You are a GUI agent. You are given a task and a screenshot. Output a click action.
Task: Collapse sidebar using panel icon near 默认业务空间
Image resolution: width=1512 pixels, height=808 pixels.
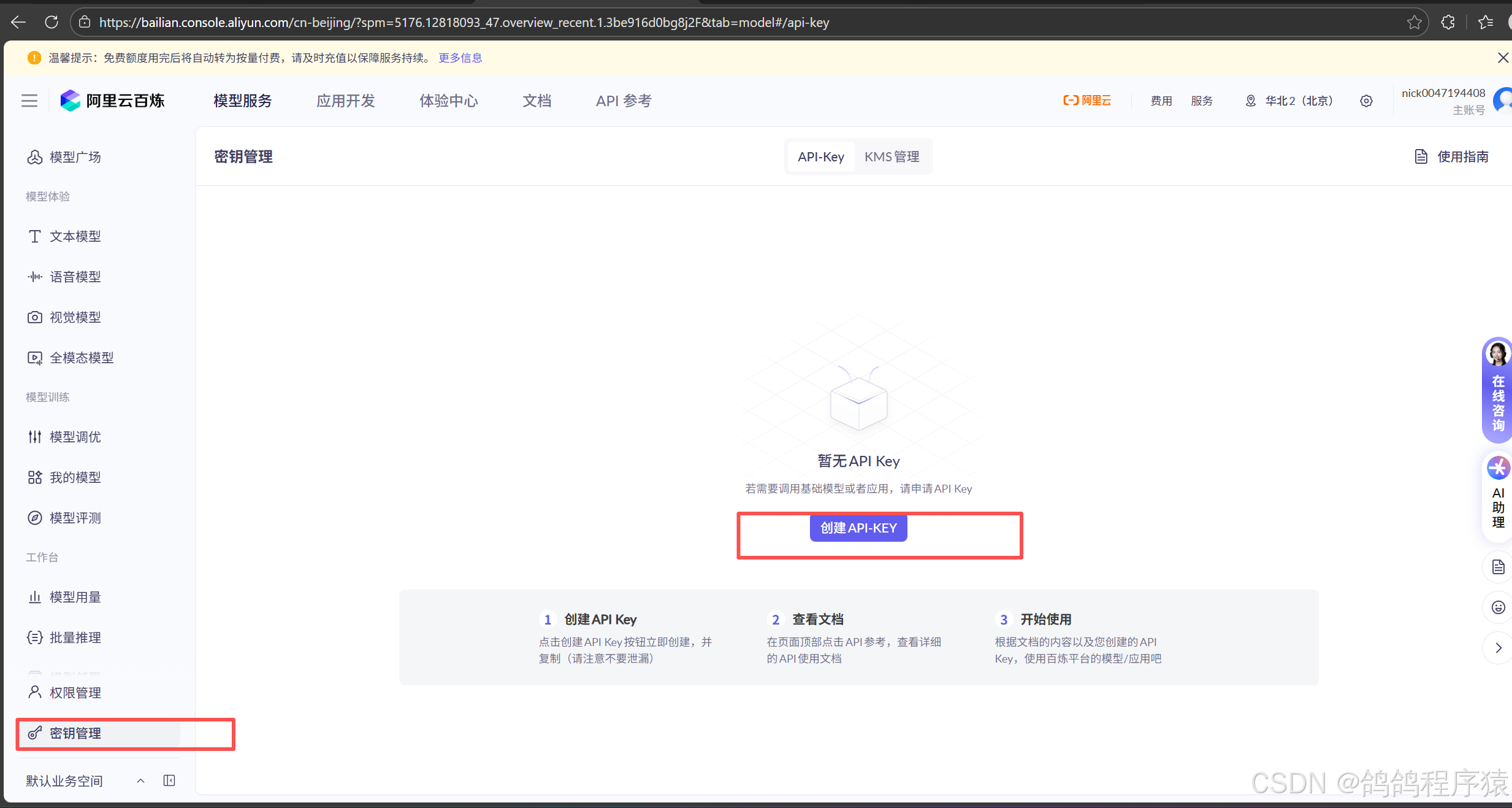pos(169,780)
